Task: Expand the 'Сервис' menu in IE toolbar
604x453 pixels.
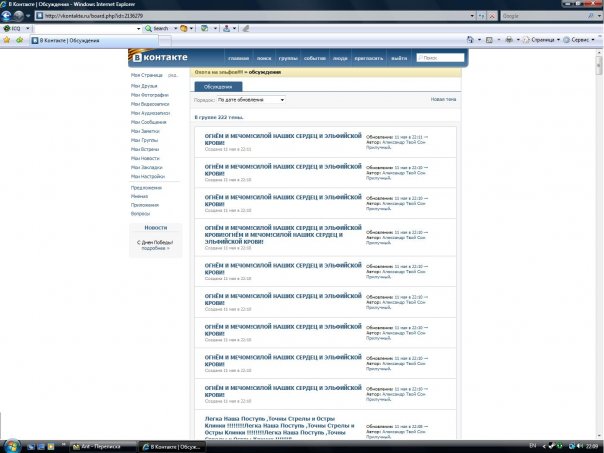Action: click(x=580, y=40)
